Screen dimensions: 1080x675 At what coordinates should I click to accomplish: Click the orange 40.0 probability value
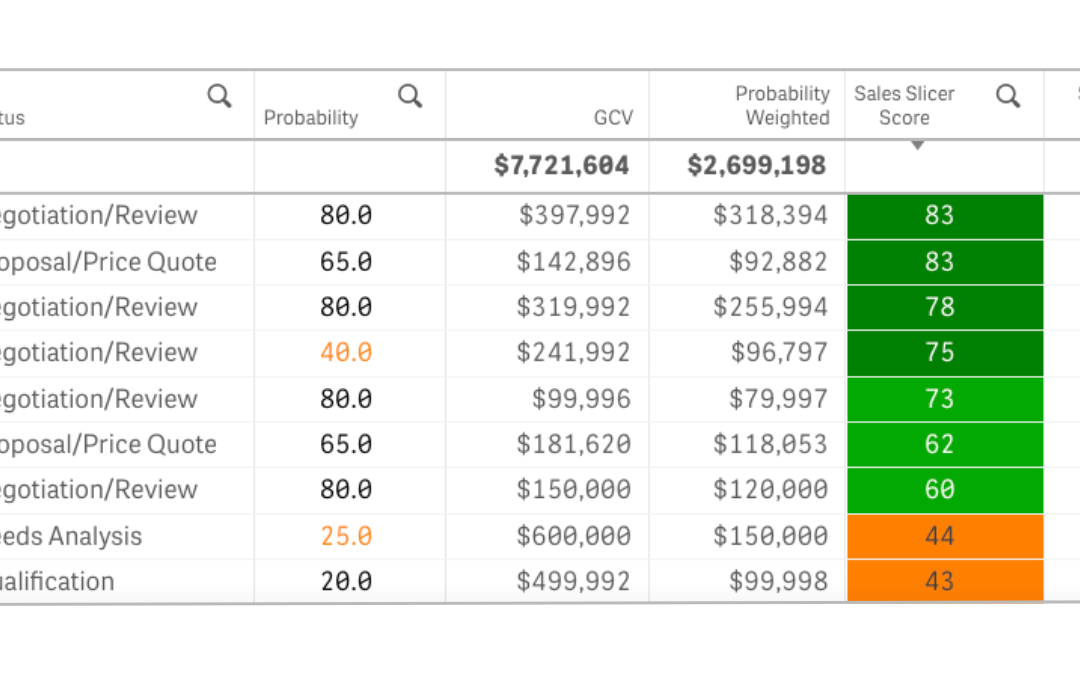point(346,353)
